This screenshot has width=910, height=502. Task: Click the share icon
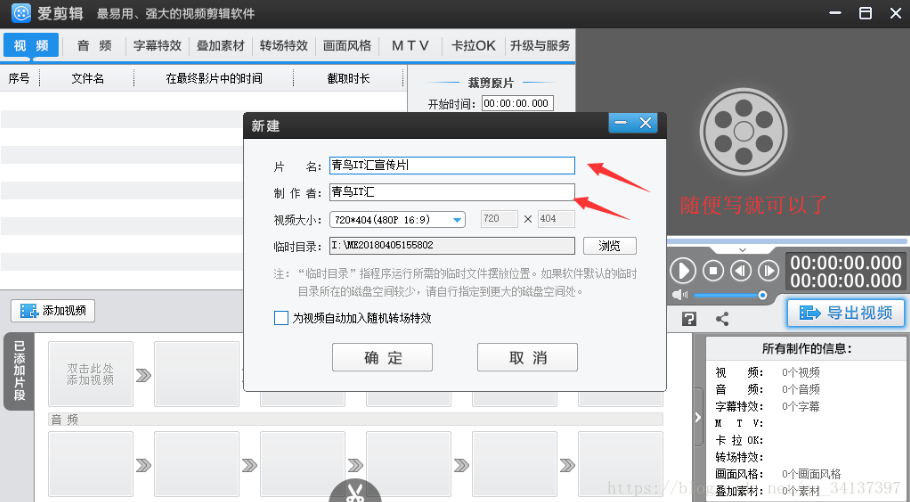722,319
